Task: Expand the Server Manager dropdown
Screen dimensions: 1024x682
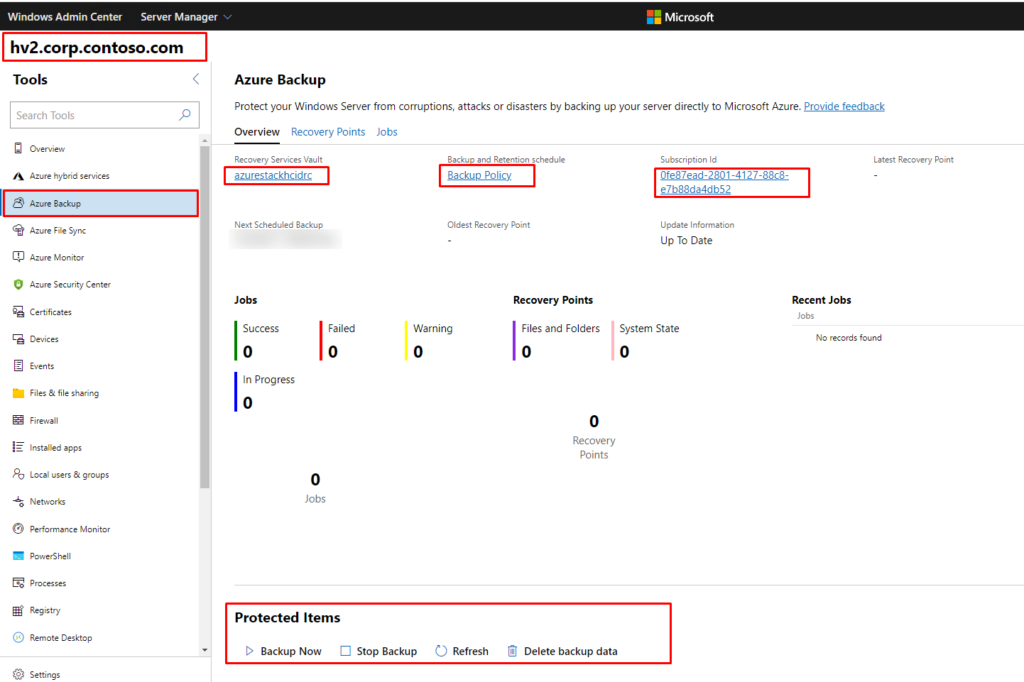Action: (x=186, y=17)
